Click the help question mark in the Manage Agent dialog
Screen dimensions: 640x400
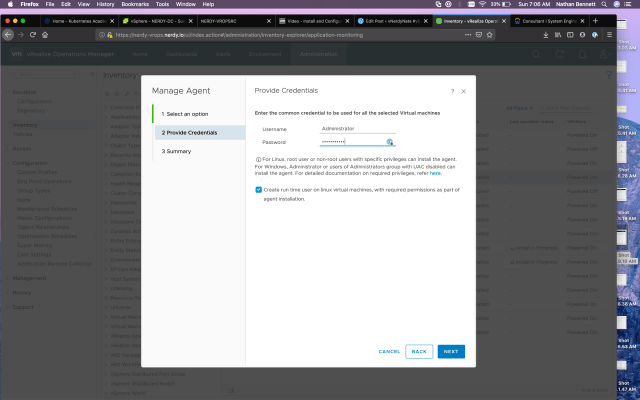point(452,91)
